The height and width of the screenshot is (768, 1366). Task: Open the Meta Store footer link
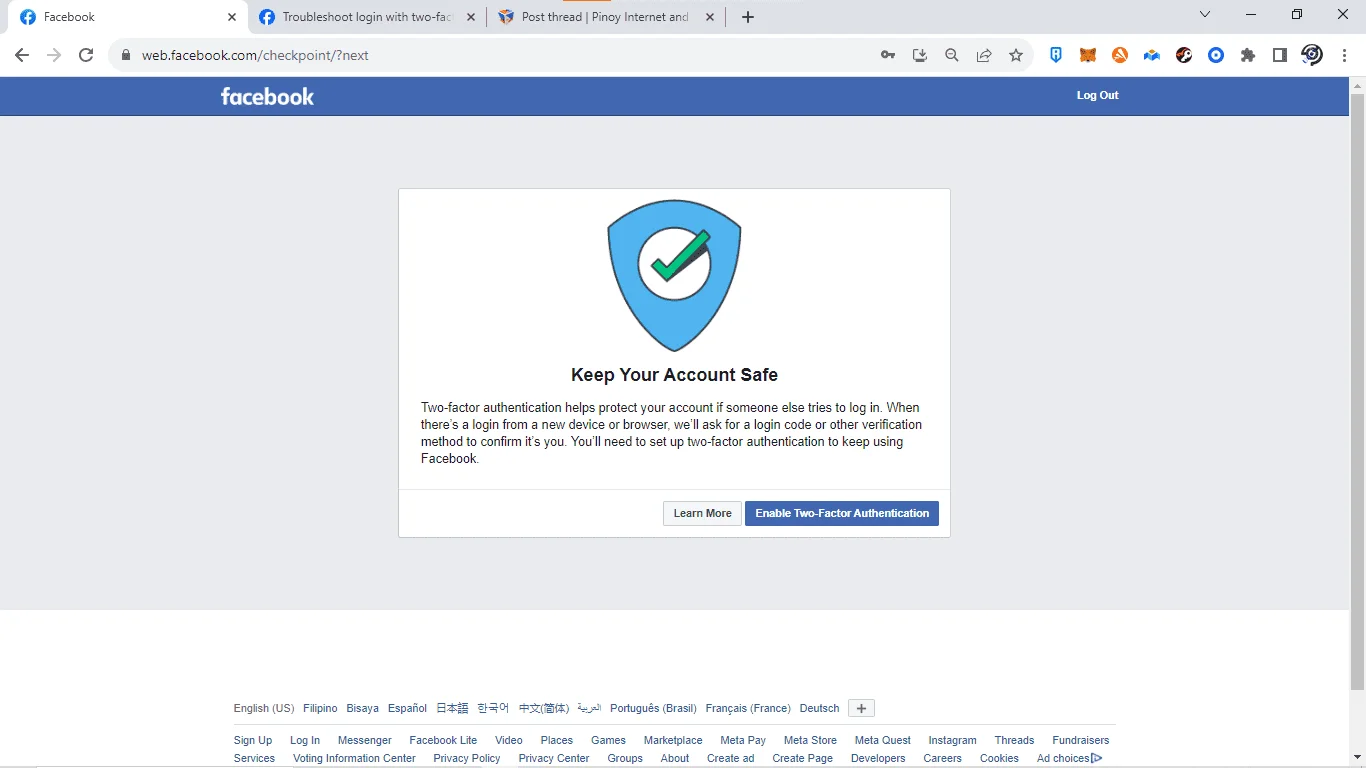810,740
